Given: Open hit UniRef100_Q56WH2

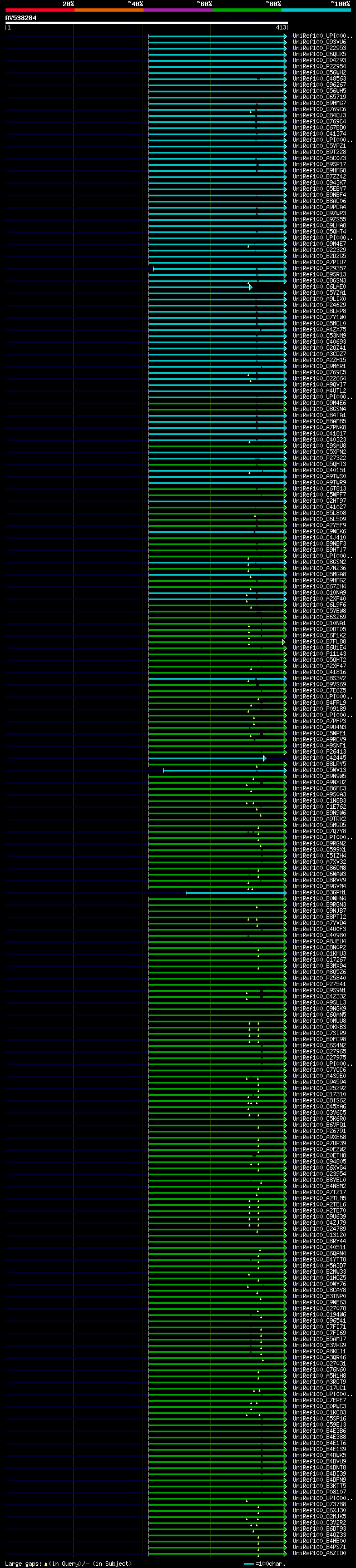Looking at the screenshot, I should (319, 72).
